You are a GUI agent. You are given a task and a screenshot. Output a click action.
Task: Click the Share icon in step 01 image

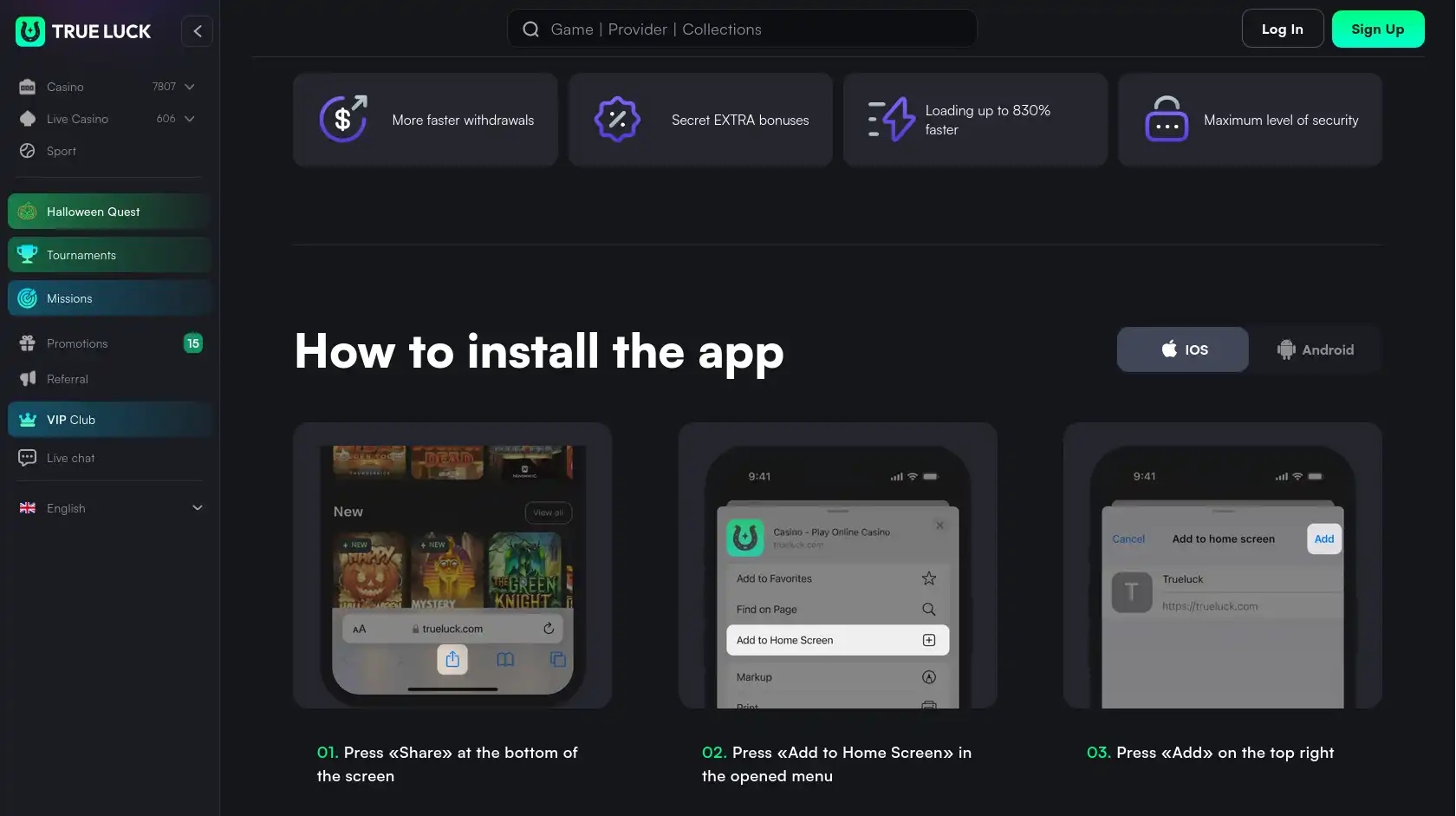coord(452,660)
